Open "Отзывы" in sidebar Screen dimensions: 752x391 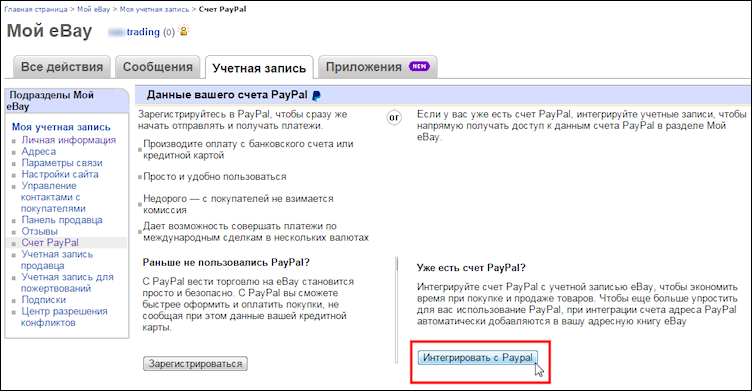click(x=39, y=232)
